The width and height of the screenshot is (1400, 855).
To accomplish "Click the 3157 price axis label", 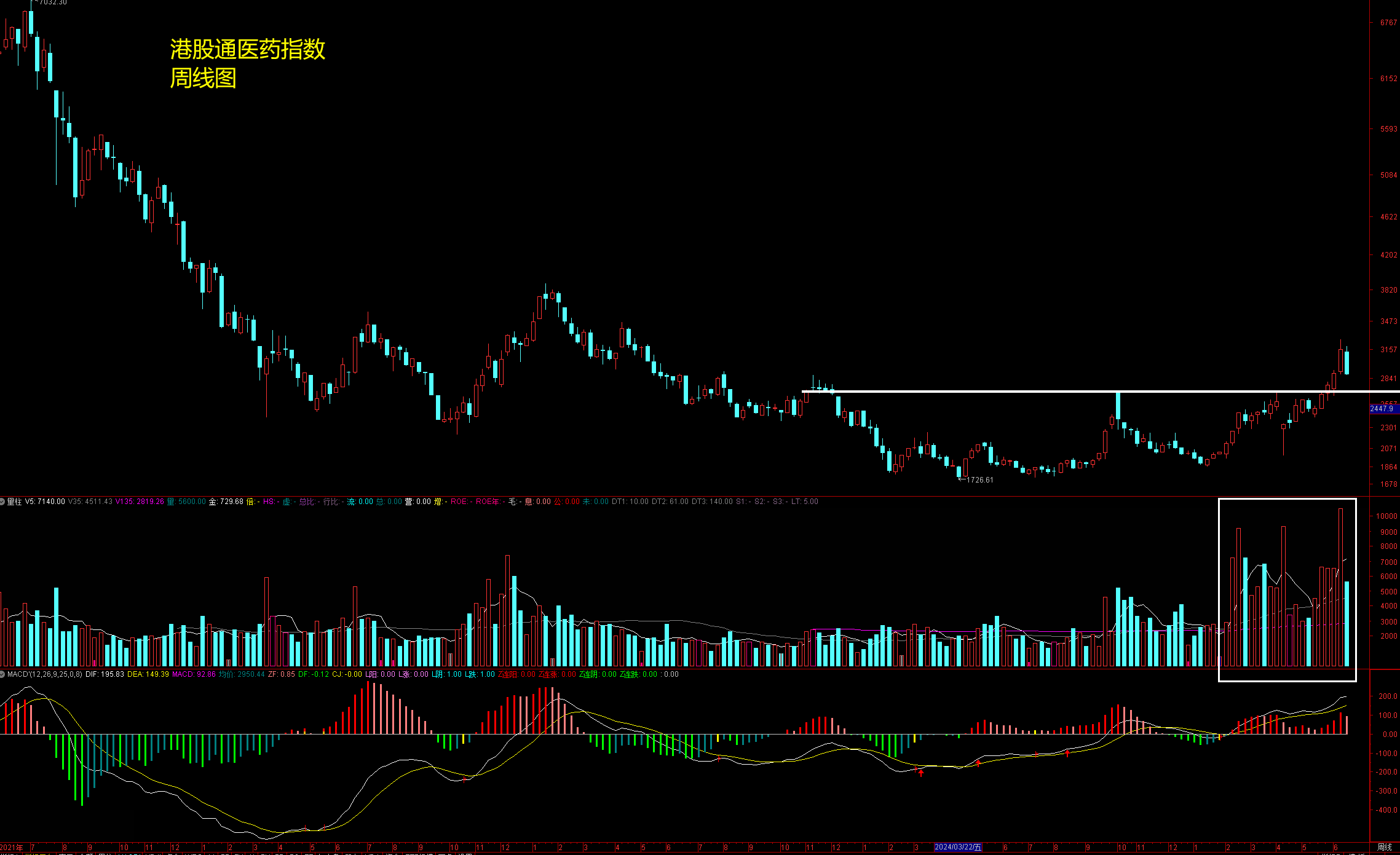I will click(1388, 350).
